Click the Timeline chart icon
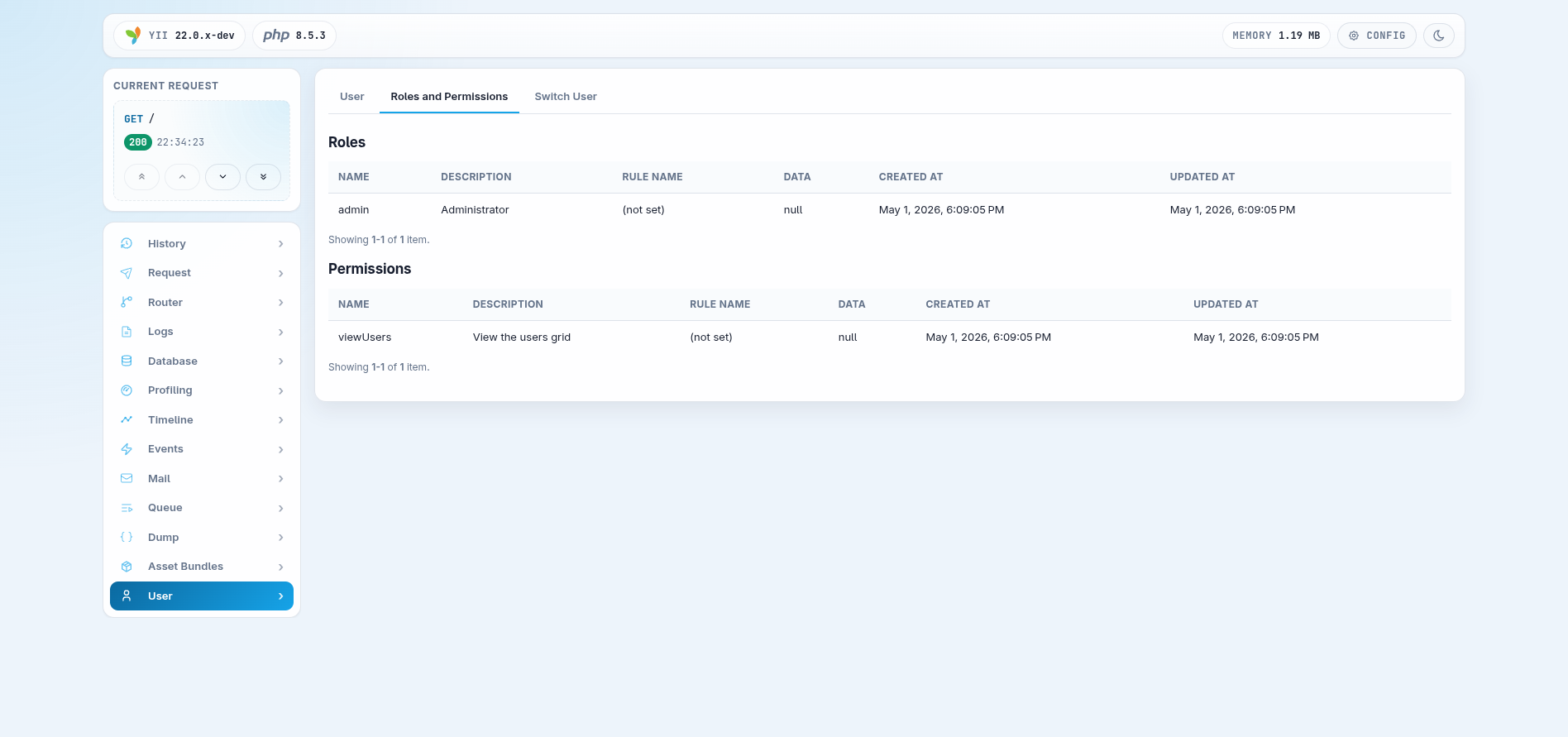This screenshot has width=1568, height=737. coord(127,419)
